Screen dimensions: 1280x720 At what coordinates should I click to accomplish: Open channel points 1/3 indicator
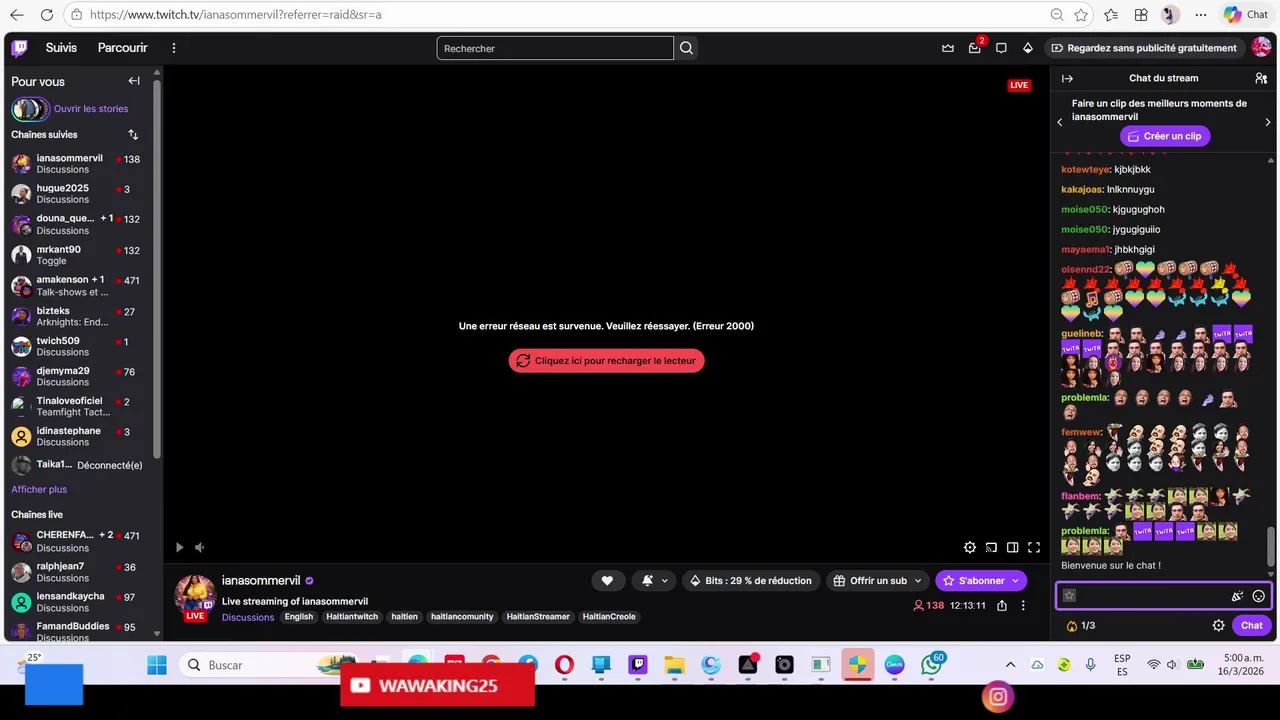[x=1081, y=625]
